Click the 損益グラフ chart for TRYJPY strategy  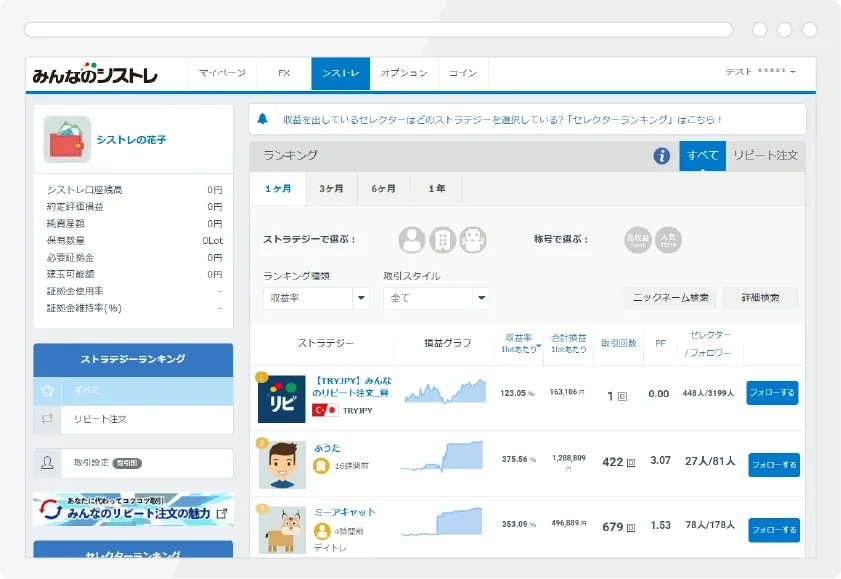click(x=447, y=392)
